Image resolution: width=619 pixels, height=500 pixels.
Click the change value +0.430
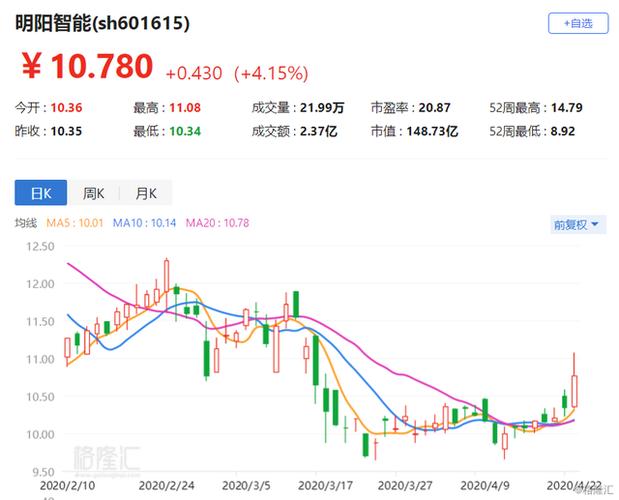coord(194,73)
